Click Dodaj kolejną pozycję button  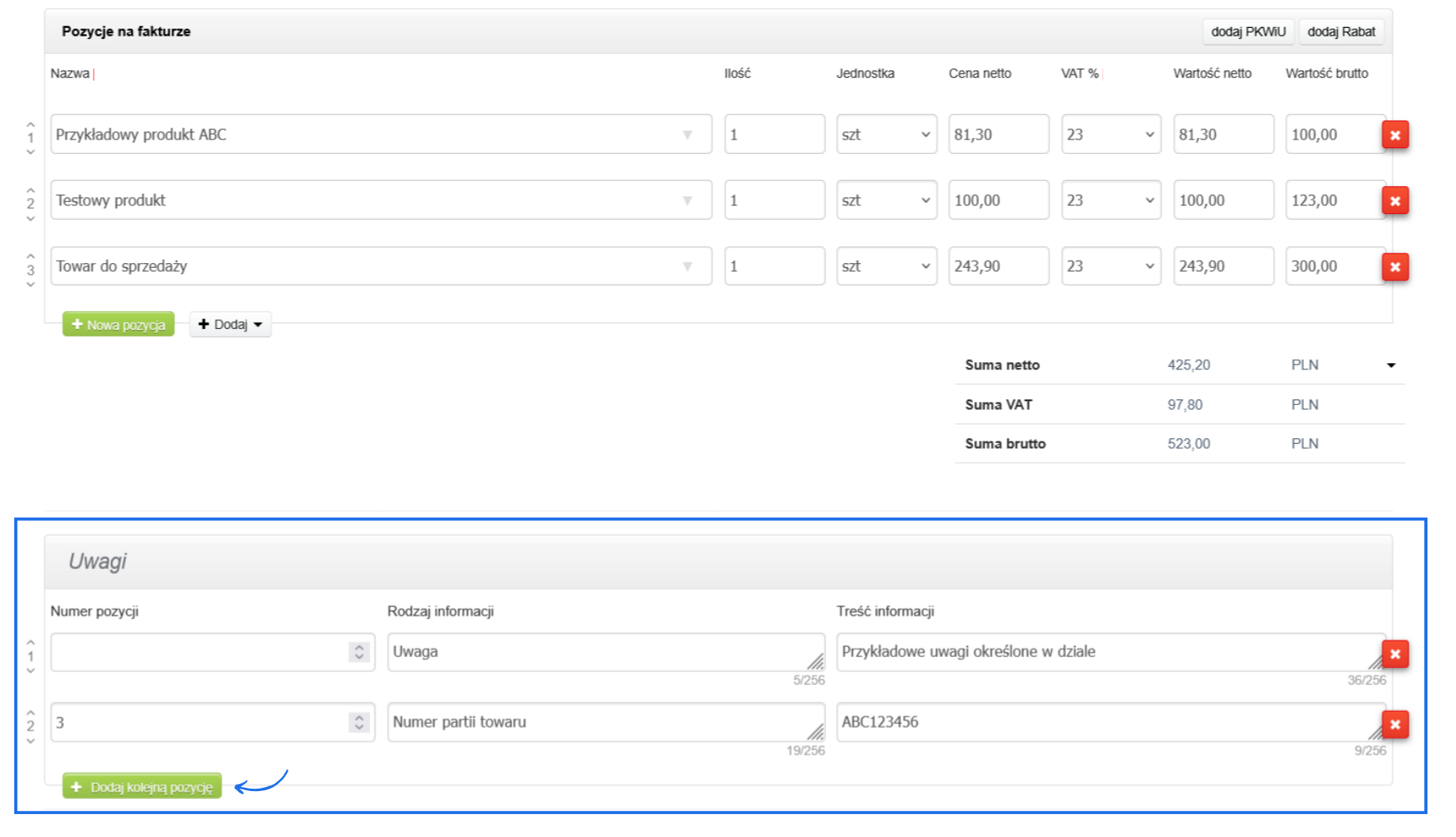point(142,787)
